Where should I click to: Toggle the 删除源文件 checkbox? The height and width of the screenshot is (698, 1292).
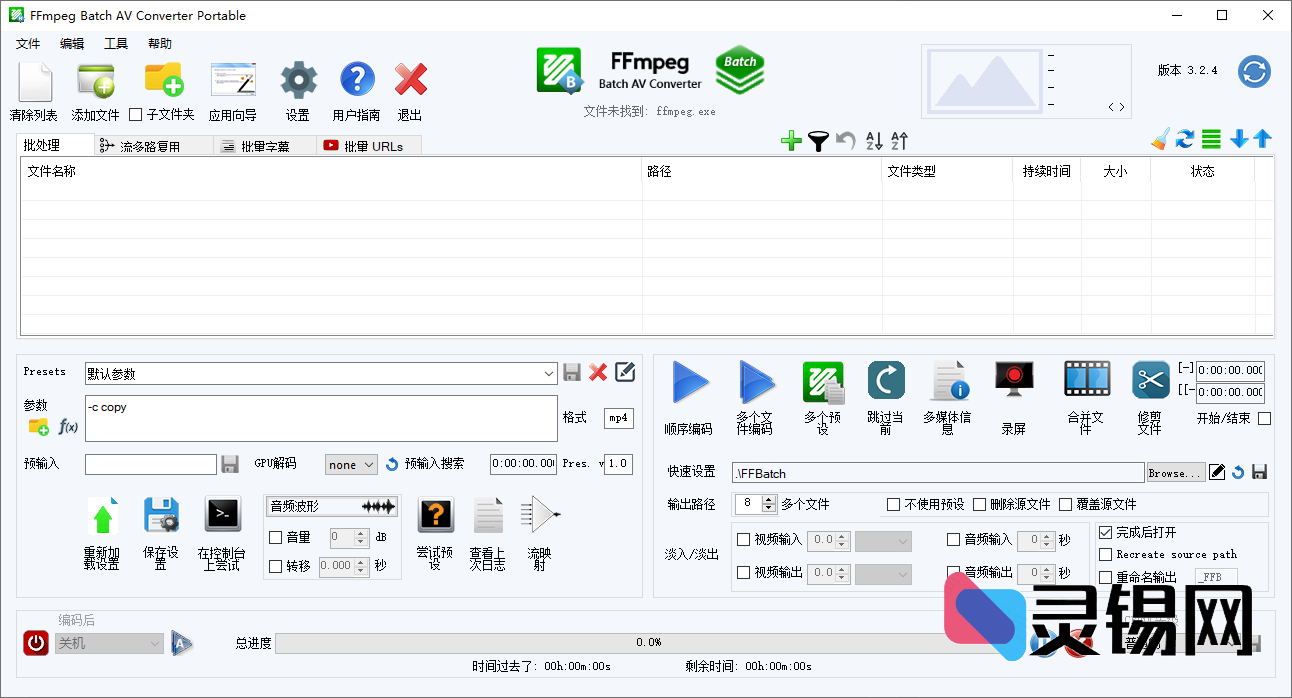pos(980,504)
